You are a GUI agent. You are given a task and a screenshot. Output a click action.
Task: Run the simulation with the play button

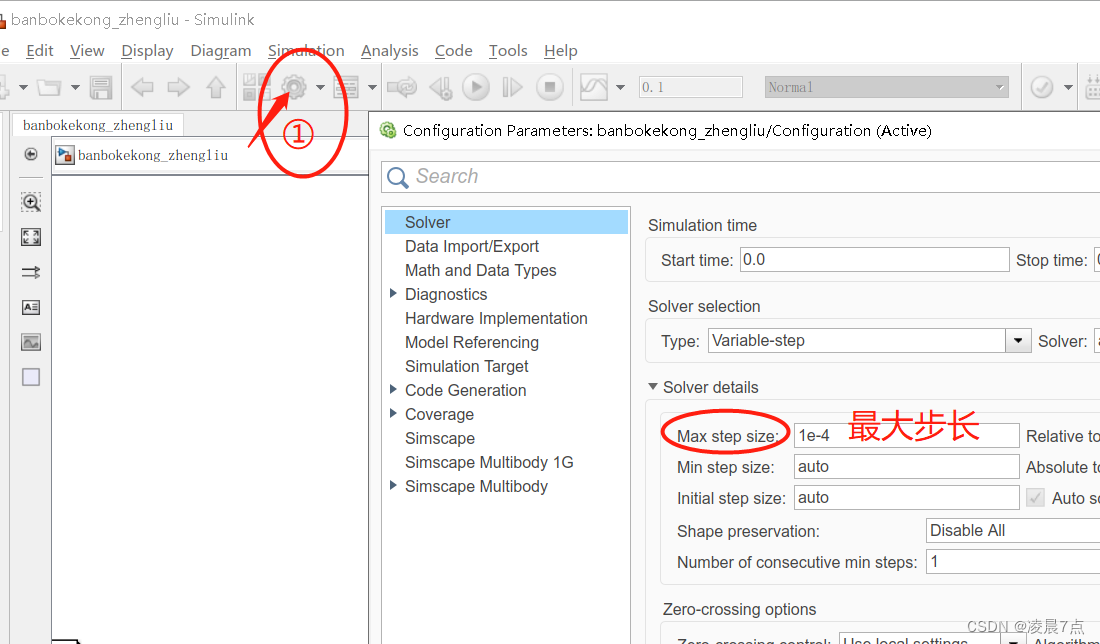point(476,88)
